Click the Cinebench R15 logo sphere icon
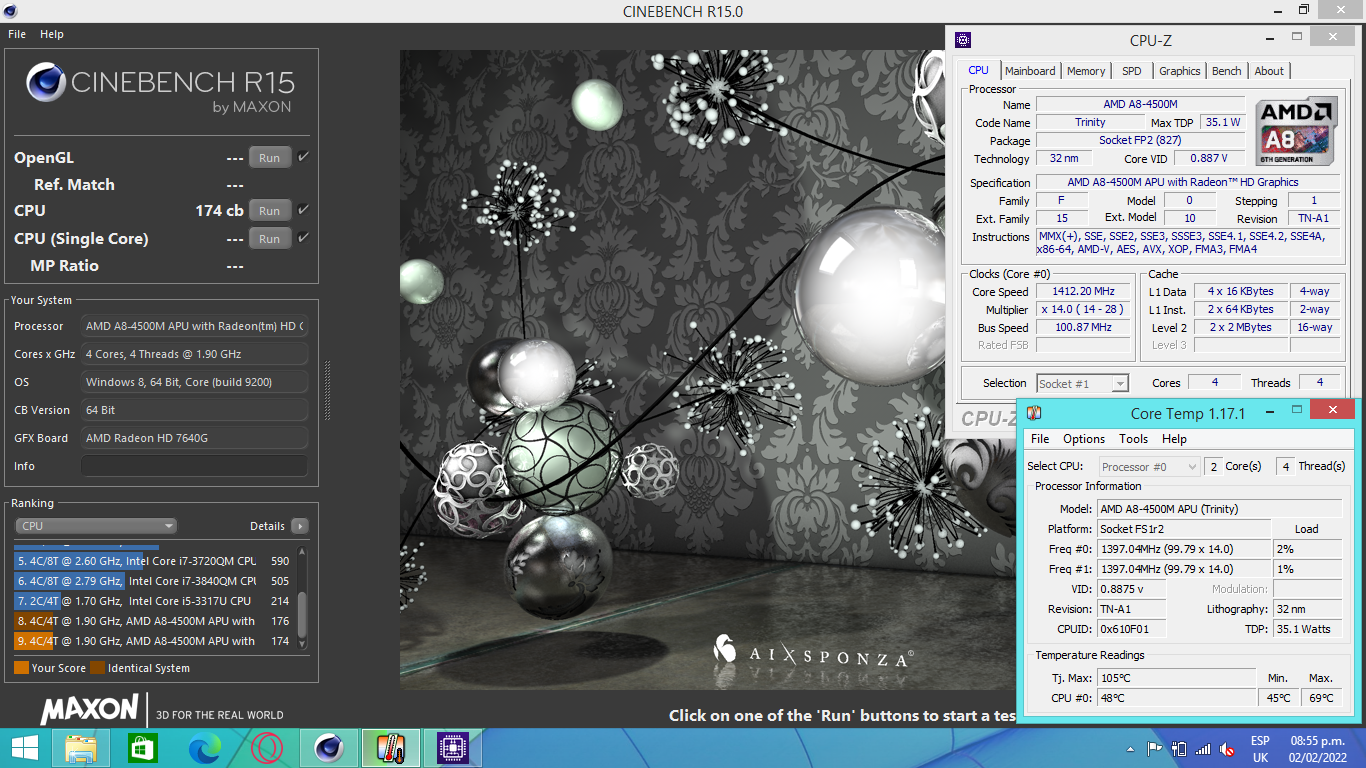The width and height of the screenshot is (1366, 768). click(45, 83)
